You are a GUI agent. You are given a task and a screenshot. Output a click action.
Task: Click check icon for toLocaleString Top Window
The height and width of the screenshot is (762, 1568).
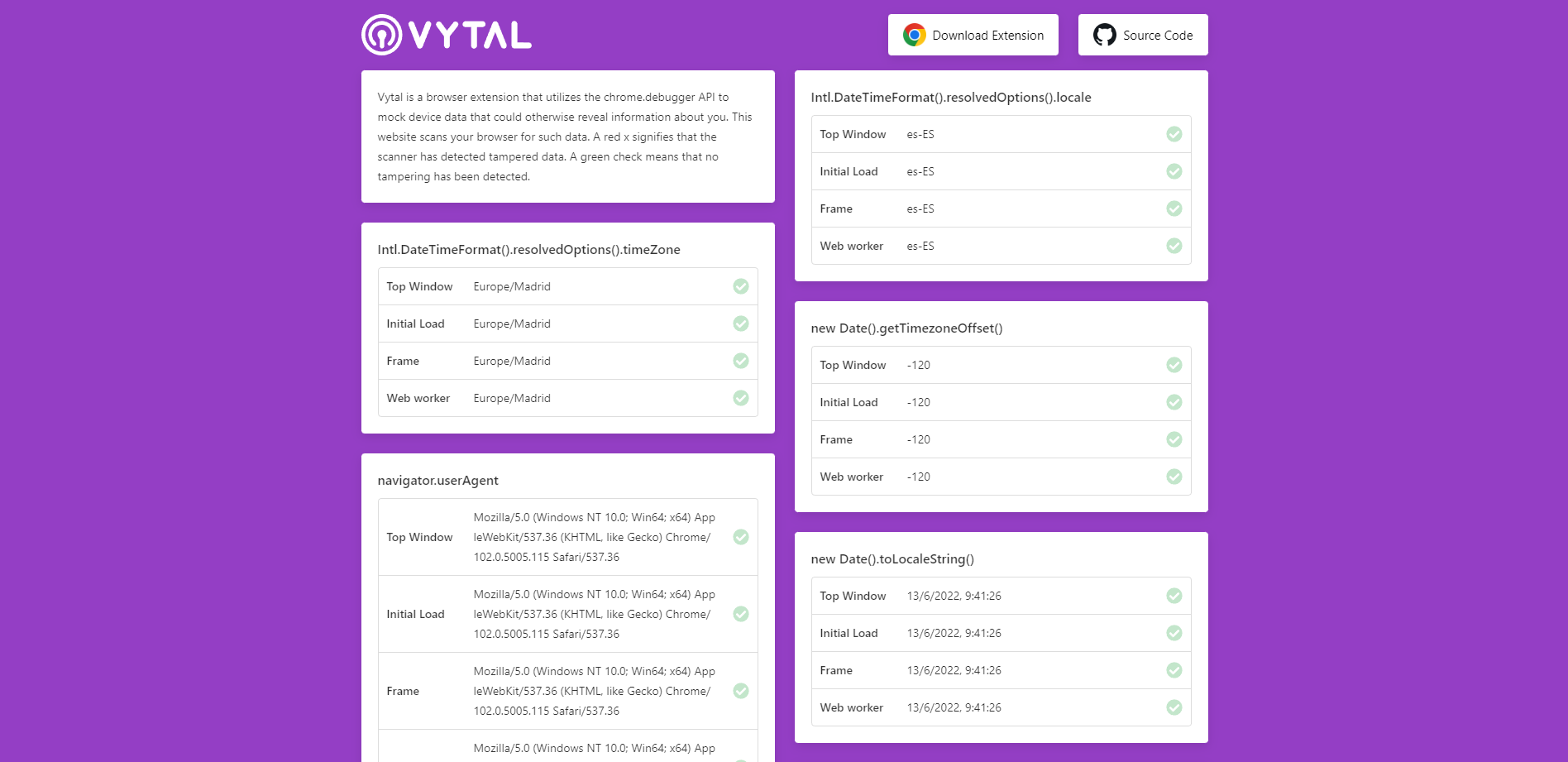[x=1174, y=596]
